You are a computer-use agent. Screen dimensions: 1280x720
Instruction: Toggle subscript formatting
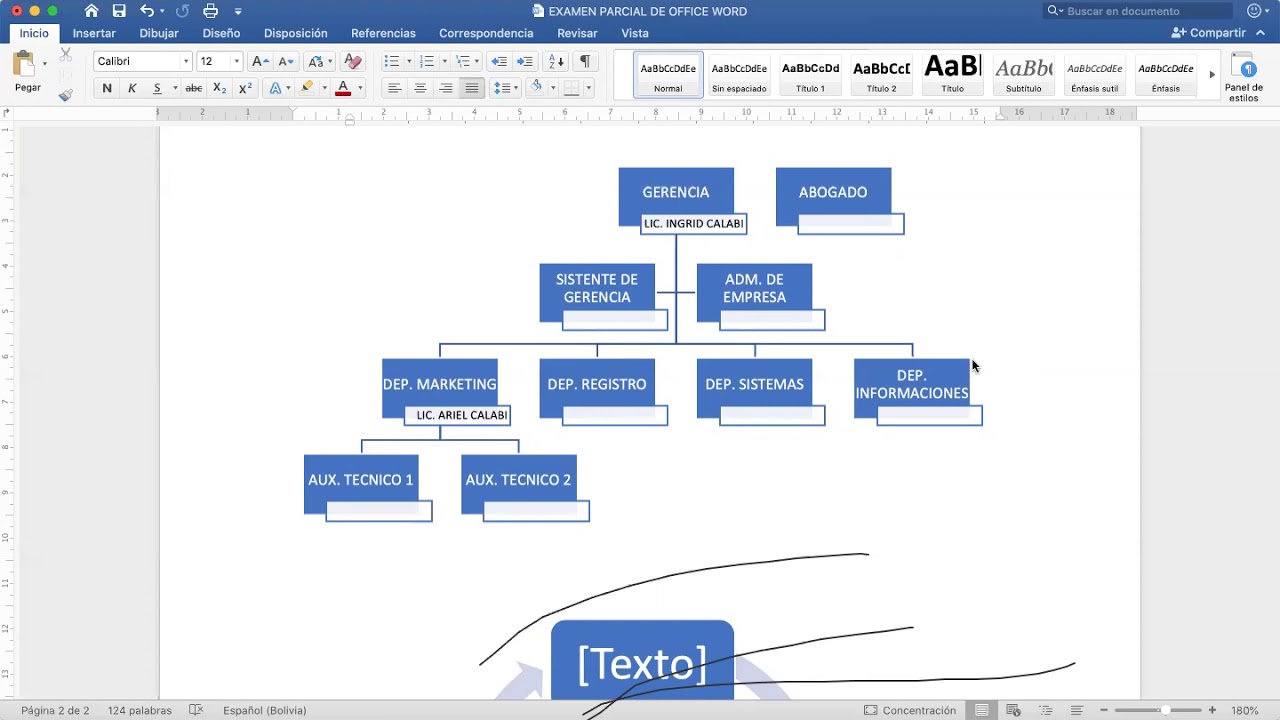click(x=219, y=88)
